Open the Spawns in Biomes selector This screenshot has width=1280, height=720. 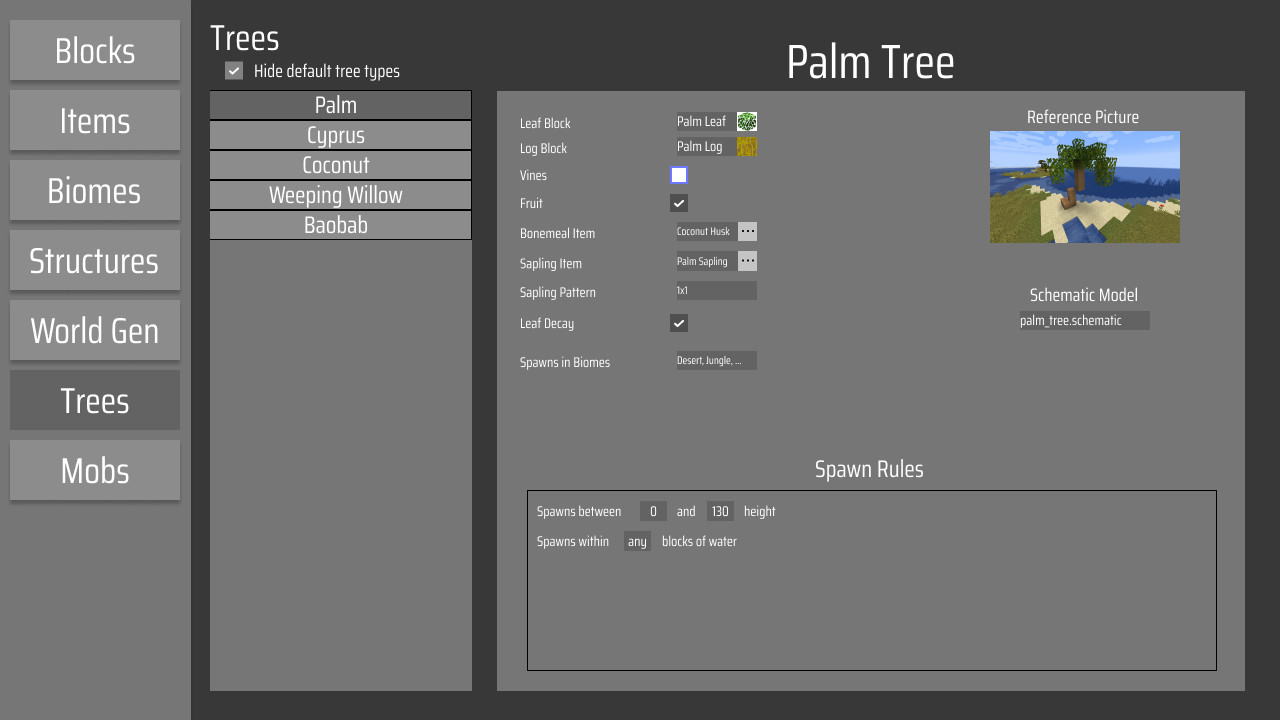[x=716, y=360]
